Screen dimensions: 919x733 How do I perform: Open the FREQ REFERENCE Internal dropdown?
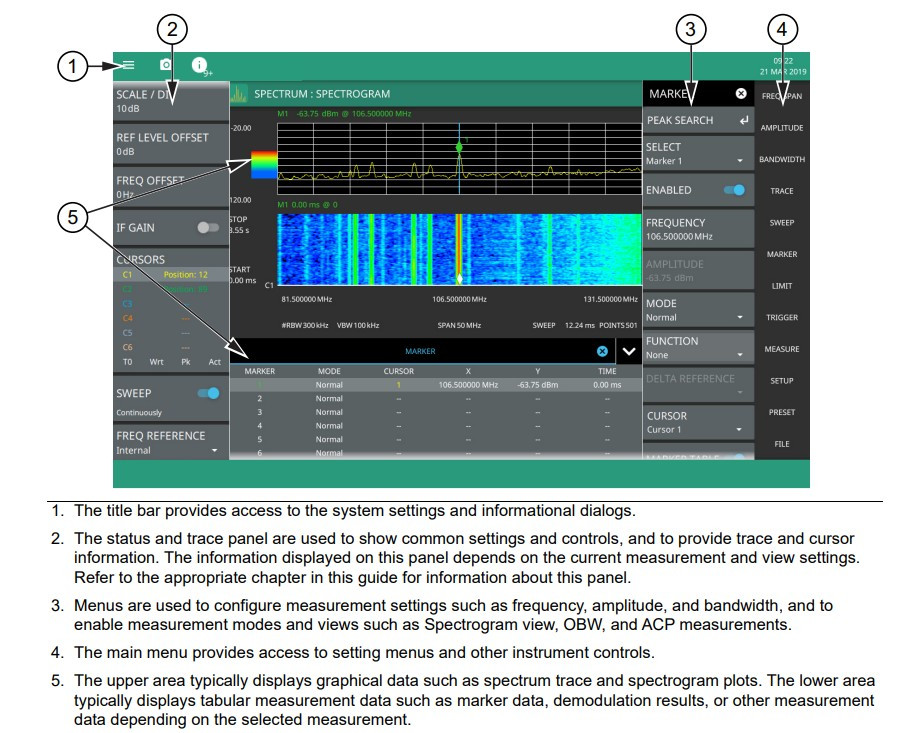tap(171, 442)
